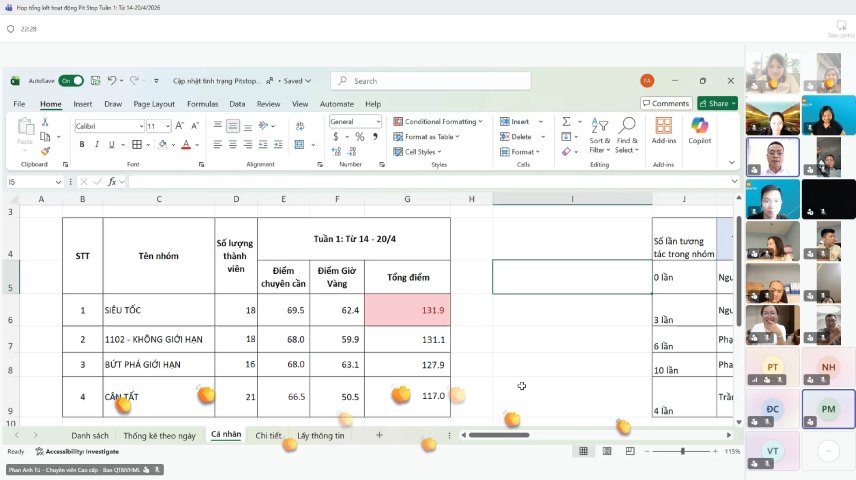
Task: Select the 131.9 total cell
Action: pyautogui.click(x=407, y=310)
